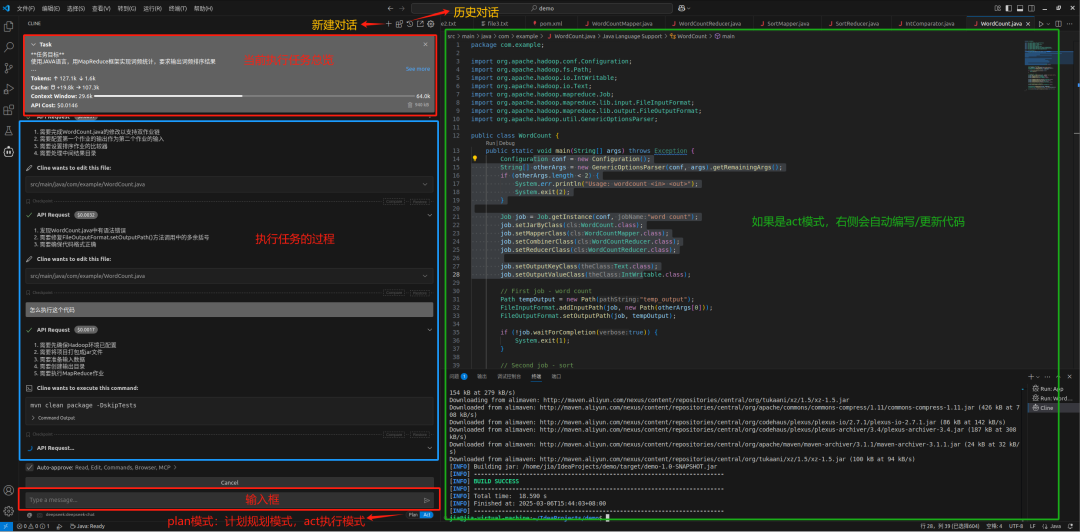
Task: Pop Cline out into editor tab
Action: [x=420, y=23]
